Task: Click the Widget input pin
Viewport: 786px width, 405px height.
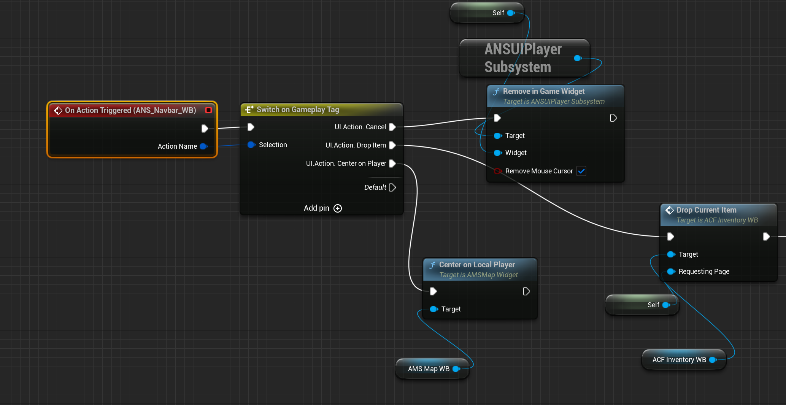Action: click(x=497, y=153)
